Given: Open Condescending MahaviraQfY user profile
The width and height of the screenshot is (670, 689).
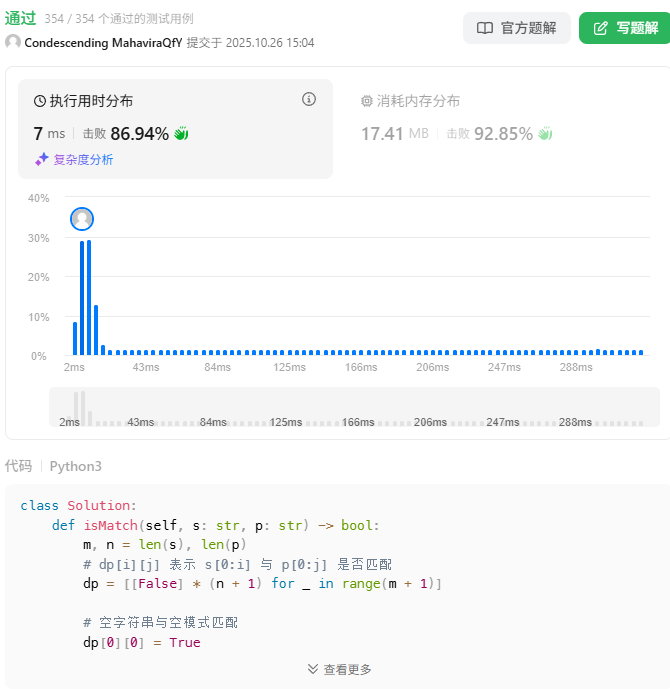Looking at the screenshot, I should (103, 43).
